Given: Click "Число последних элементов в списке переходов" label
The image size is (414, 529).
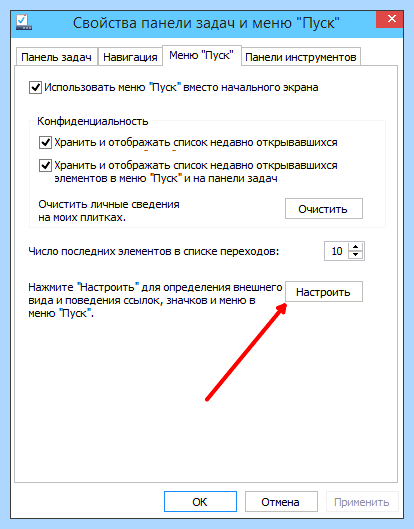Looking at the screenshot, I should click(154, 251).
